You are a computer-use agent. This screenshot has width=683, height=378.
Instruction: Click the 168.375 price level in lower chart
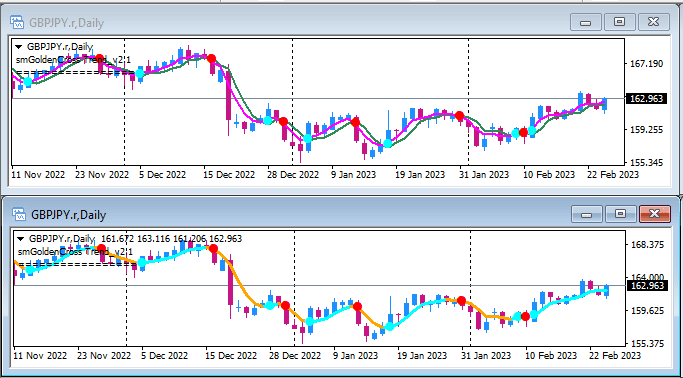[648, 245]
